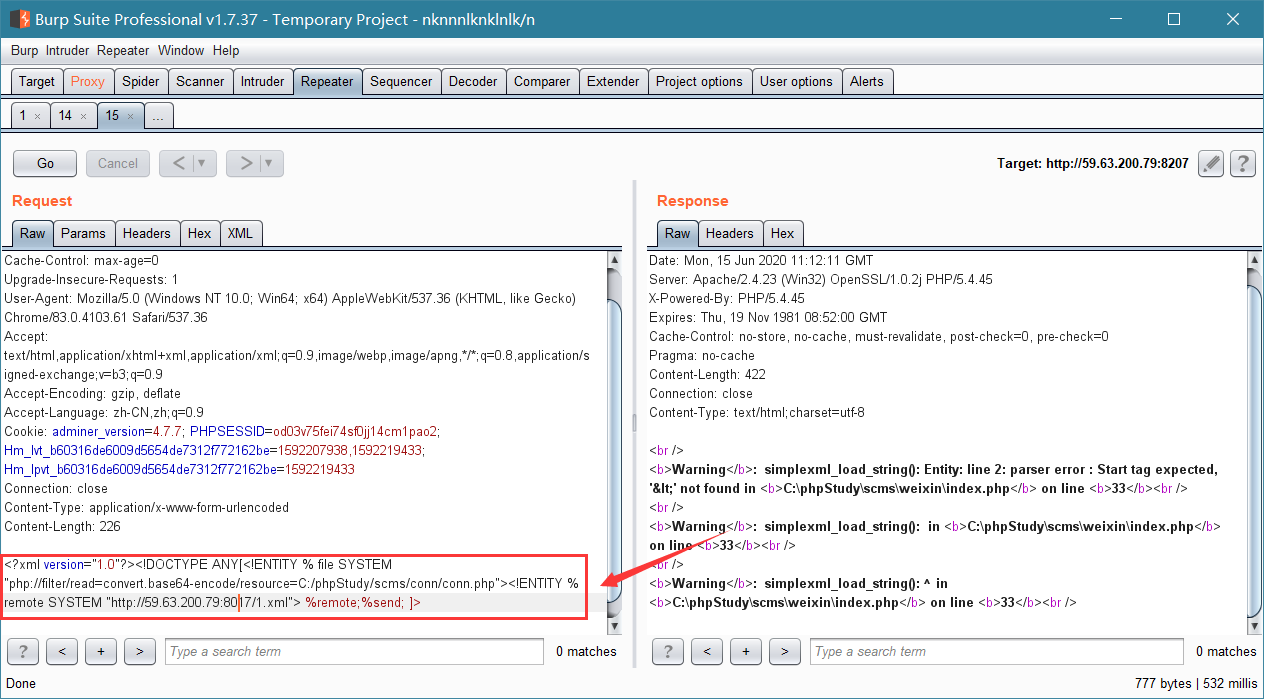The image size is (1264, 699).
Task: Open the Window menu
Action: [181, 50]
